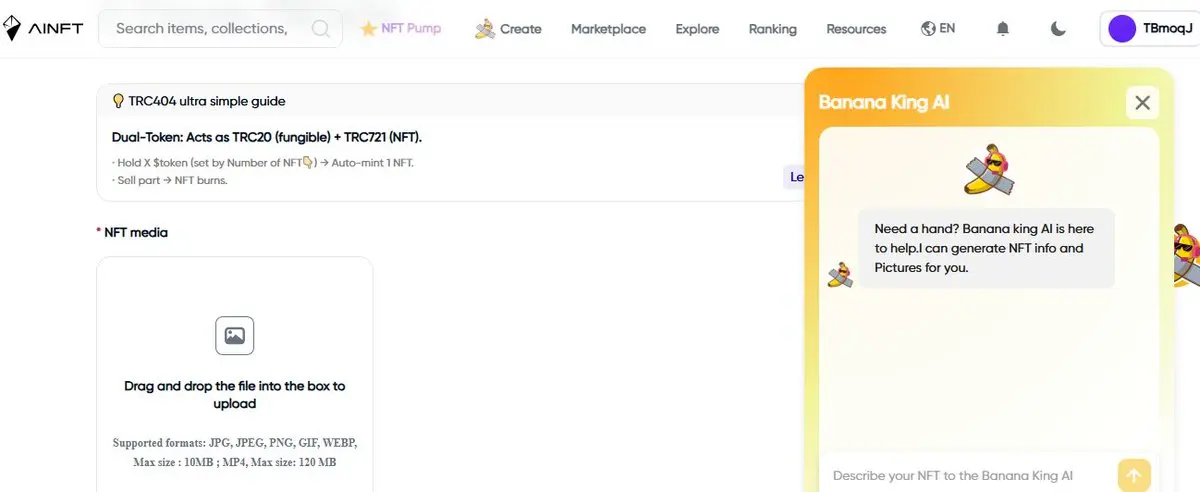Open the Resources menu
This screenshot has width=1200, height=492.
(856, 29)
